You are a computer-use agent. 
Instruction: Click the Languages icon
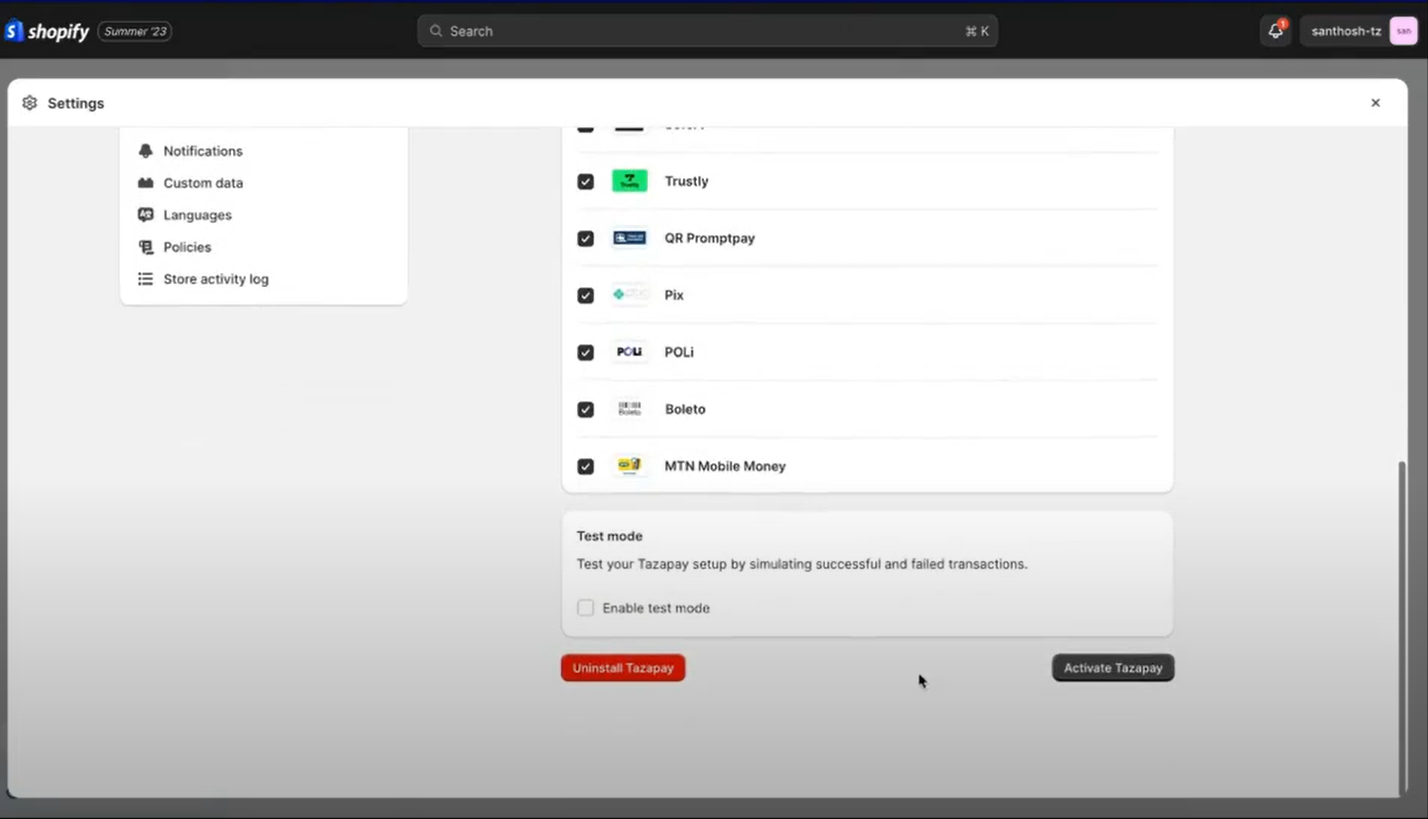[x=146, y=215]
